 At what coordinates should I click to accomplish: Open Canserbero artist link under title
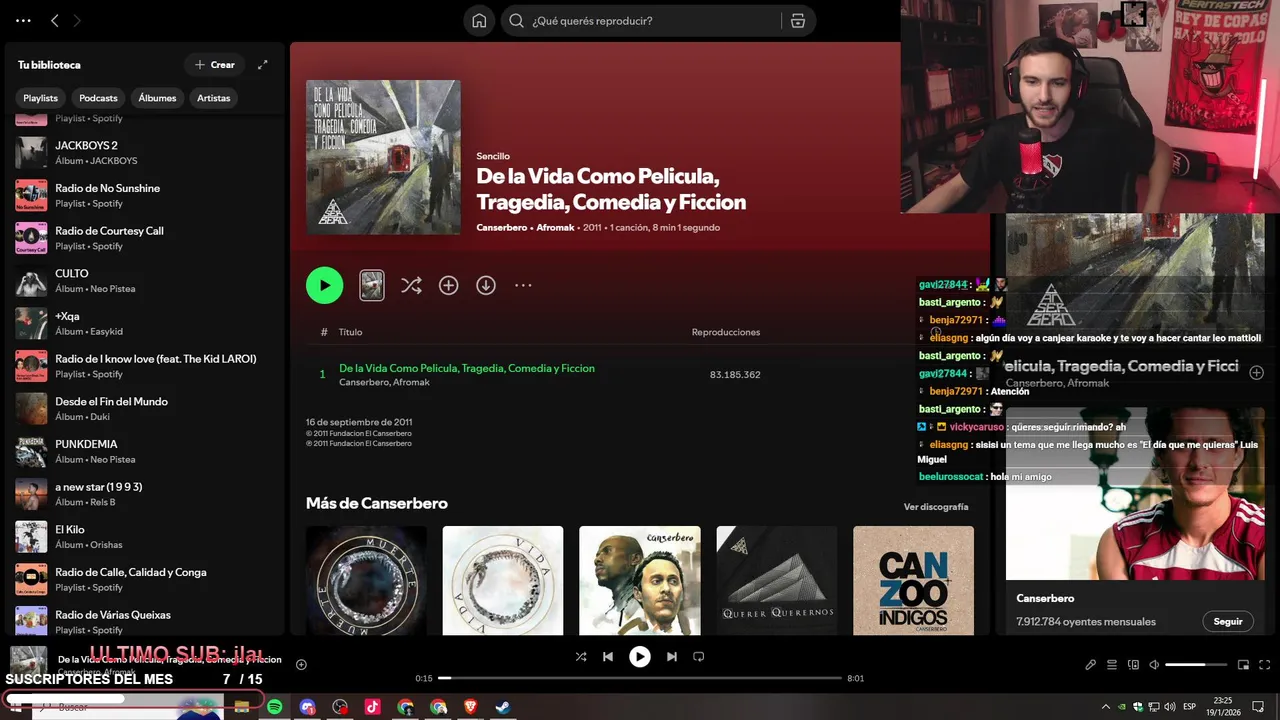(x=503, y=227)
